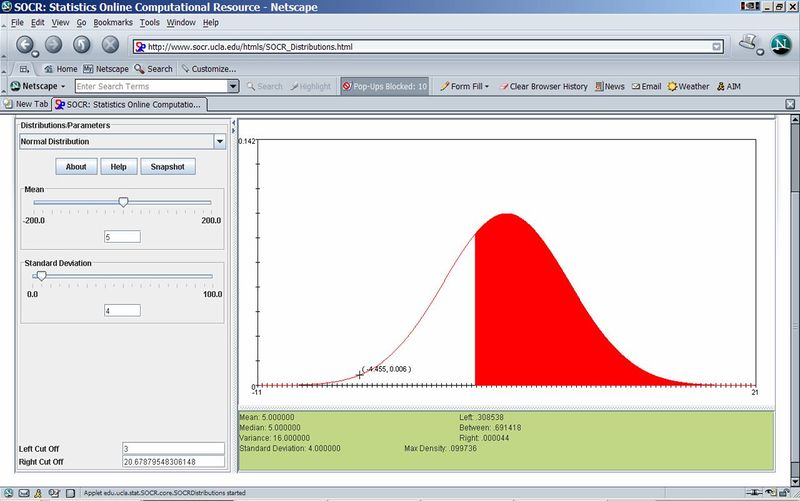Viewport: 800px width, 501px height.
Task: Open the Help menu
Action: (x=210, y=22)
